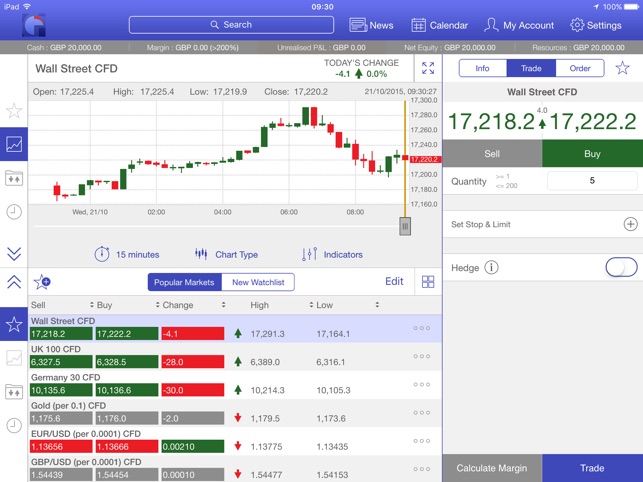Favourite Wall Street CFD in trade panel

[622, 68]
